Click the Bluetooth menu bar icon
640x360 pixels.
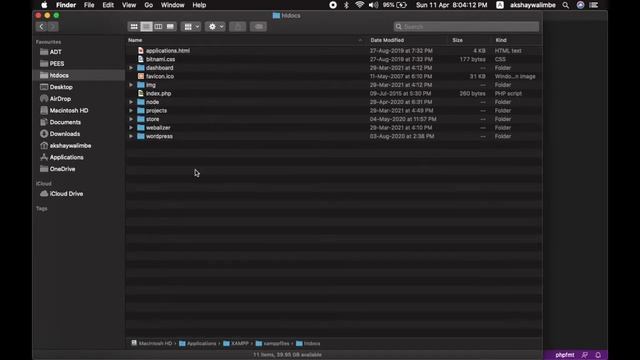[x=346, y=5]
